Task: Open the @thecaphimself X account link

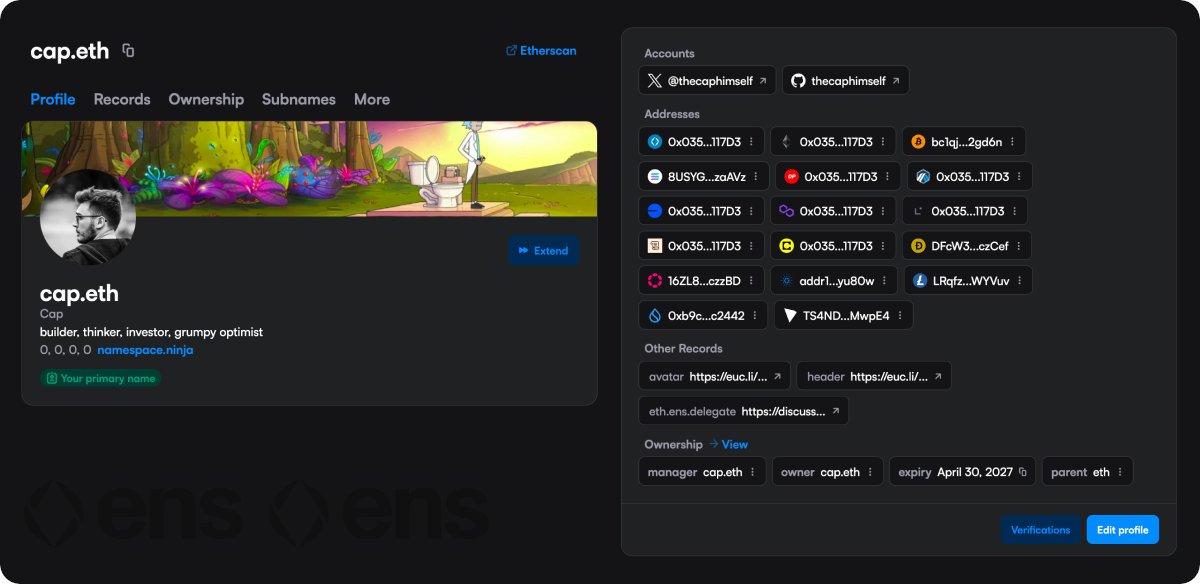Action: 708,81
